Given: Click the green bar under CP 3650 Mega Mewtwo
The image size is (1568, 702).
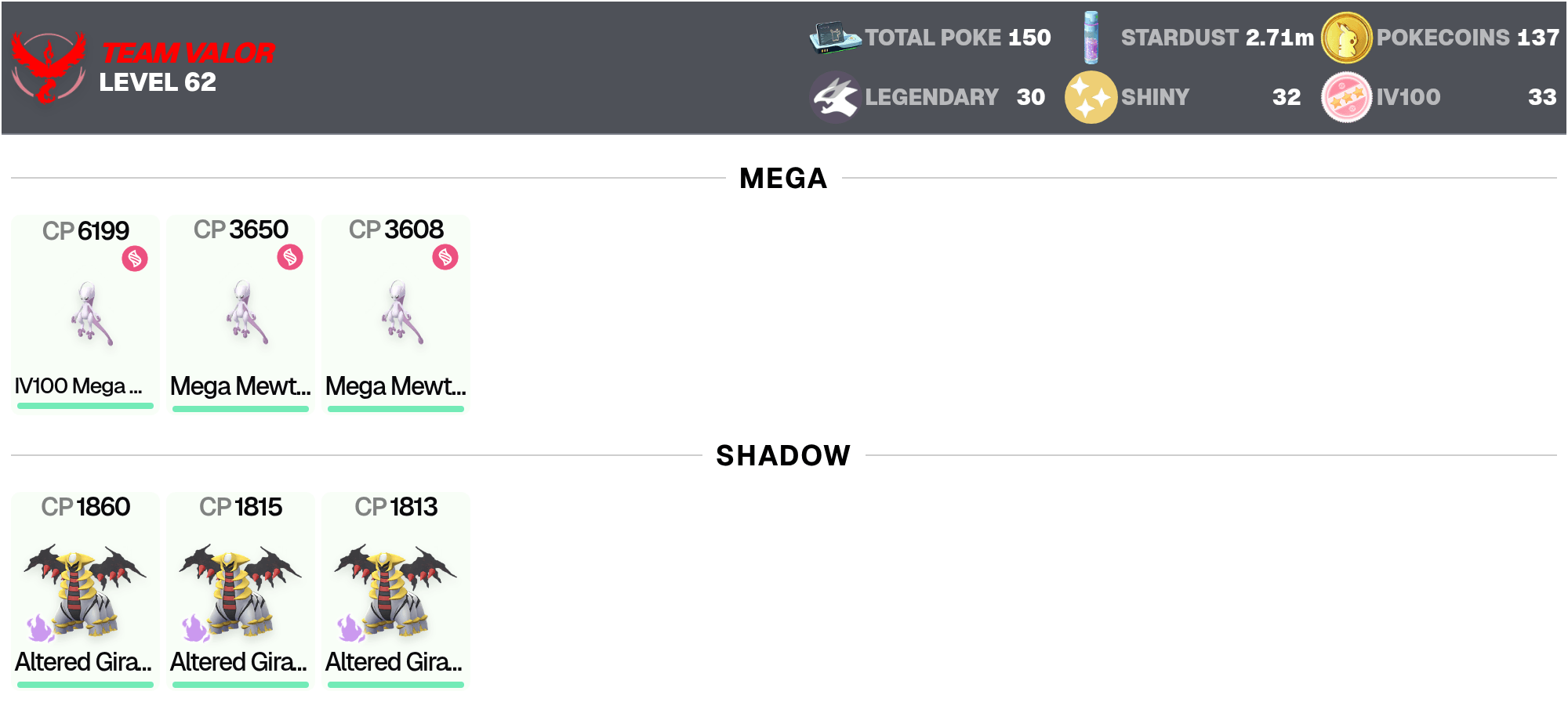Looking at the screenshot, I should 241,408.
